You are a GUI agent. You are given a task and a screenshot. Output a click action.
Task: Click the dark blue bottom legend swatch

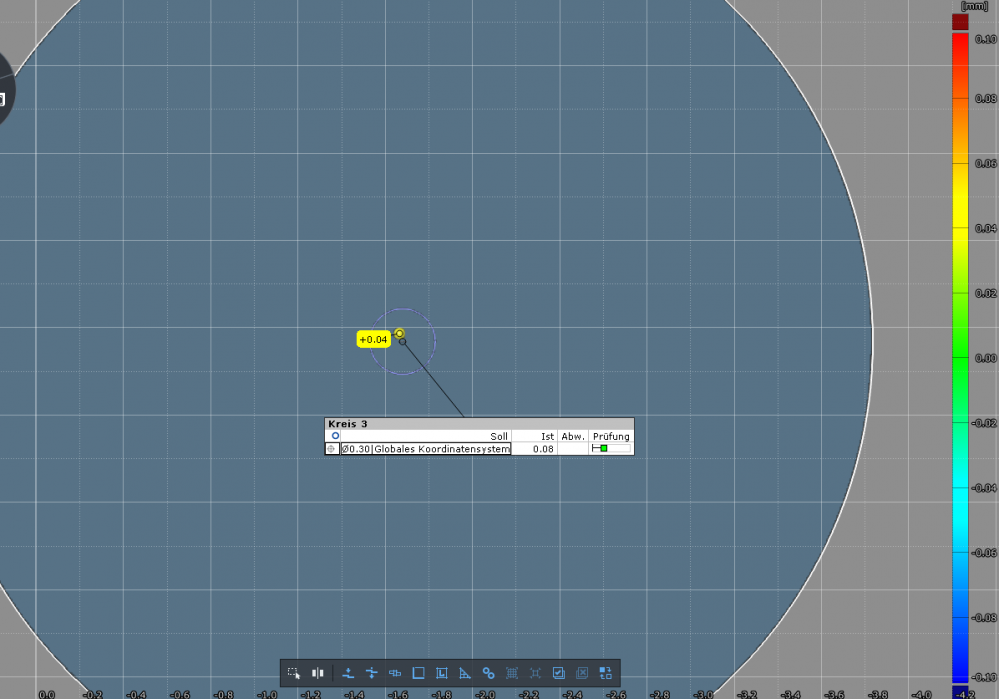pyautogui.click(x=960, y=692)
